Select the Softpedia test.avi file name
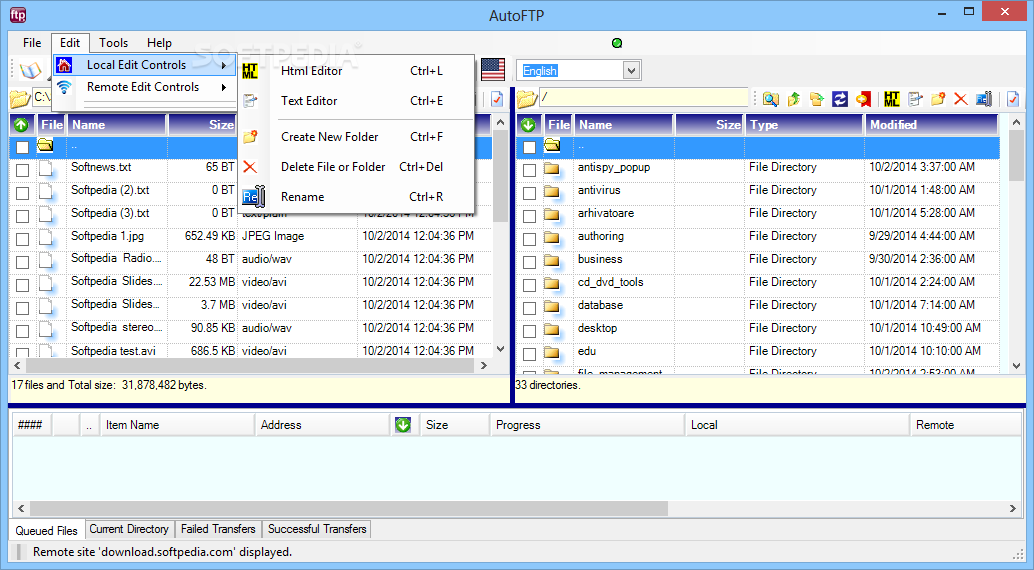The image size is (1034, 570). pos(113,351)
